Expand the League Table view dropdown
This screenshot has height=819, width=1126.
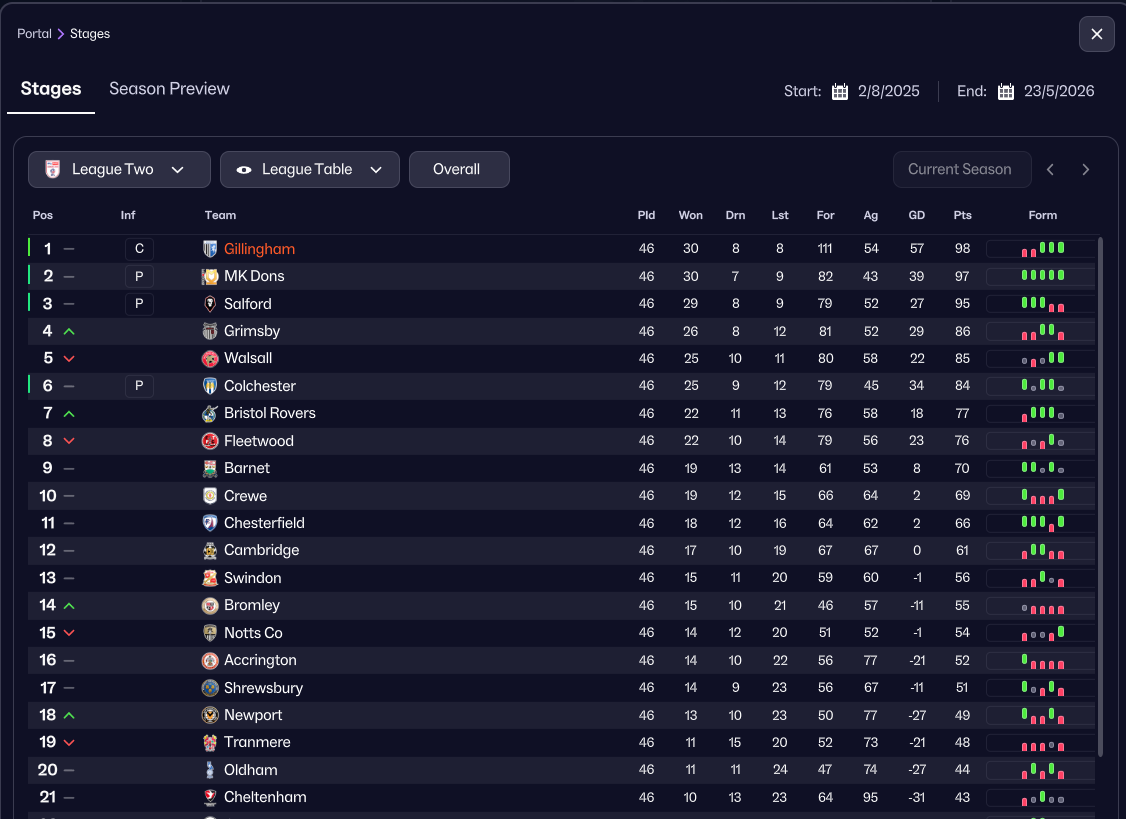point(309,170)
